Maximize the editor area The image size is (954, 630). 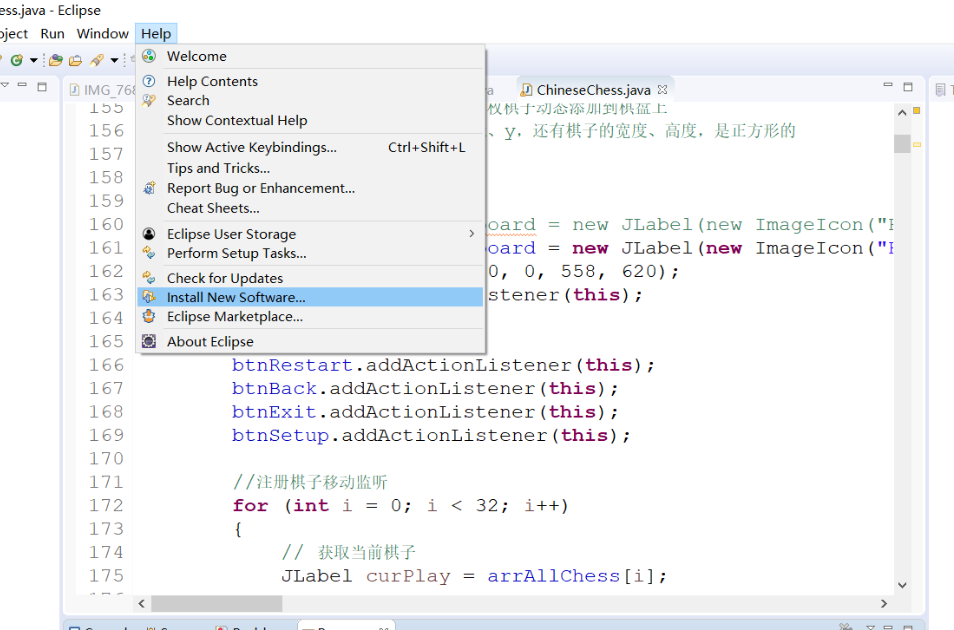point(908,86)
